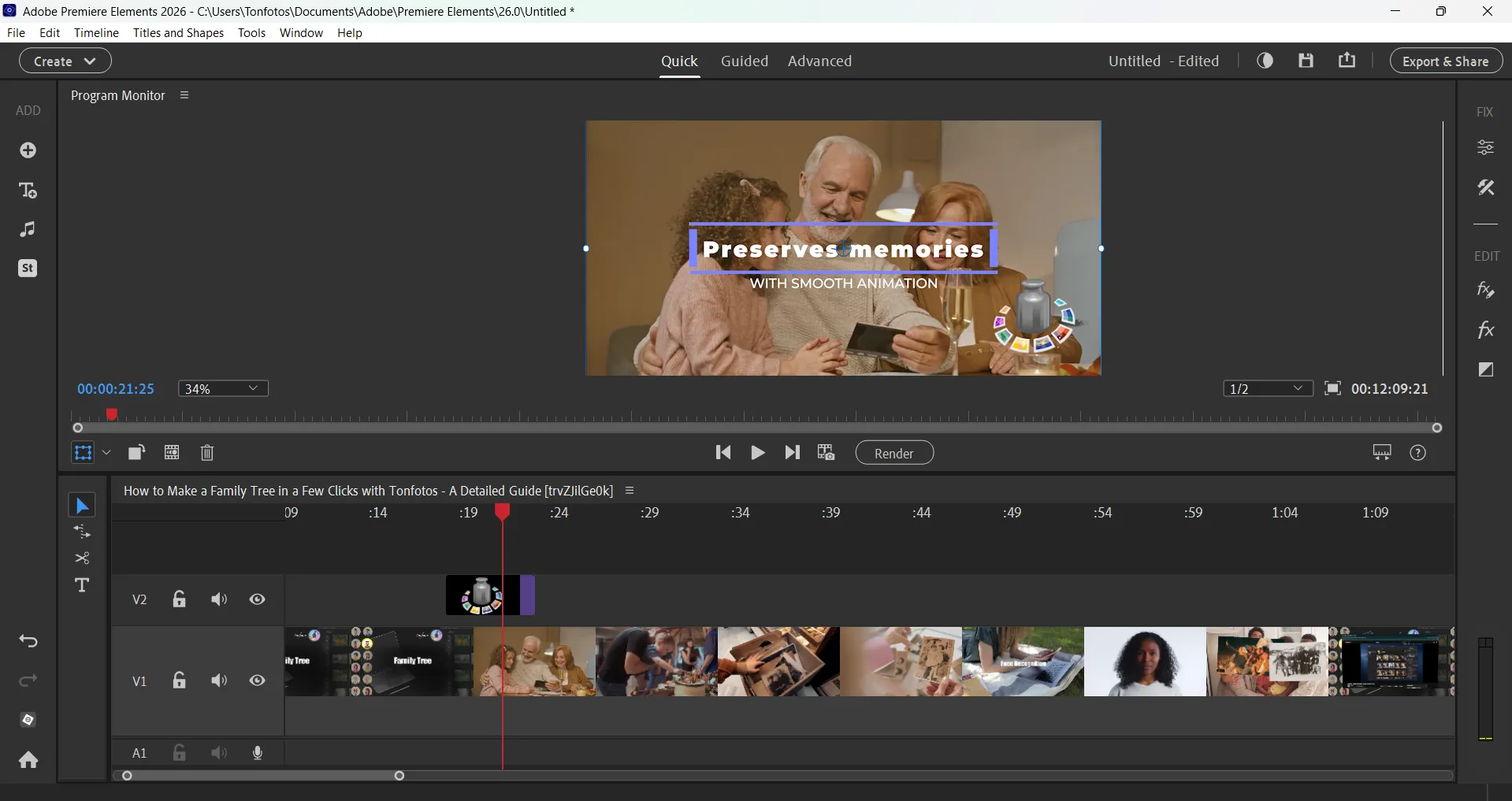Select the Razor tool in the timeline
This screenshot has width=1512, height=801.
point(82,558)
